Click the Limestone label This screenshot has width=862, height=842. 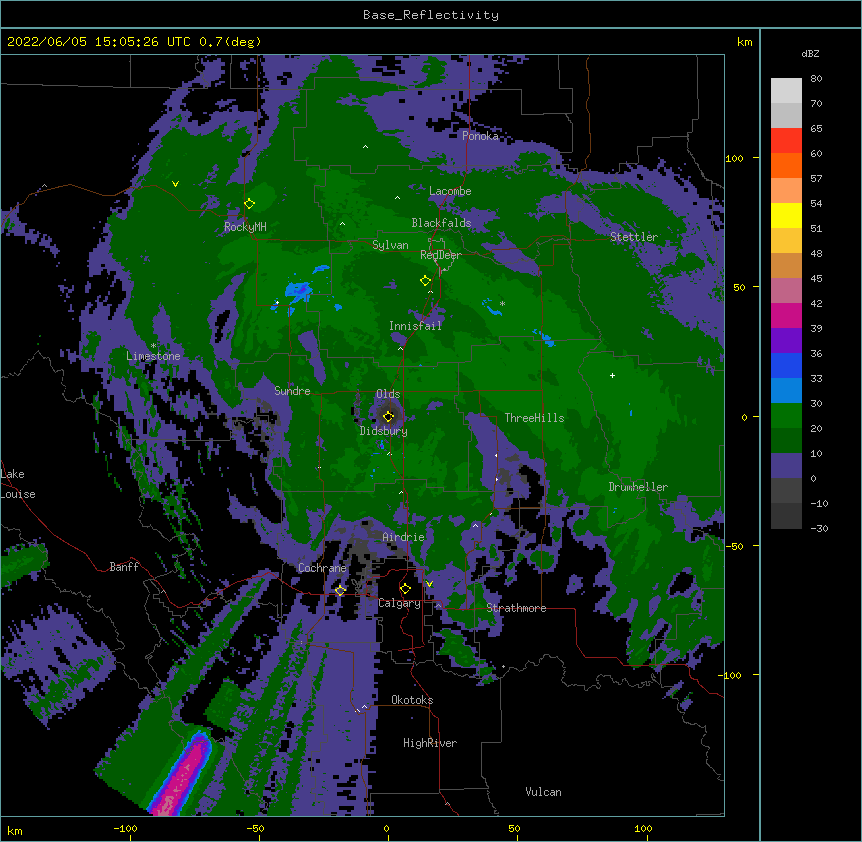pyautogui.click(x=153, y=356)
